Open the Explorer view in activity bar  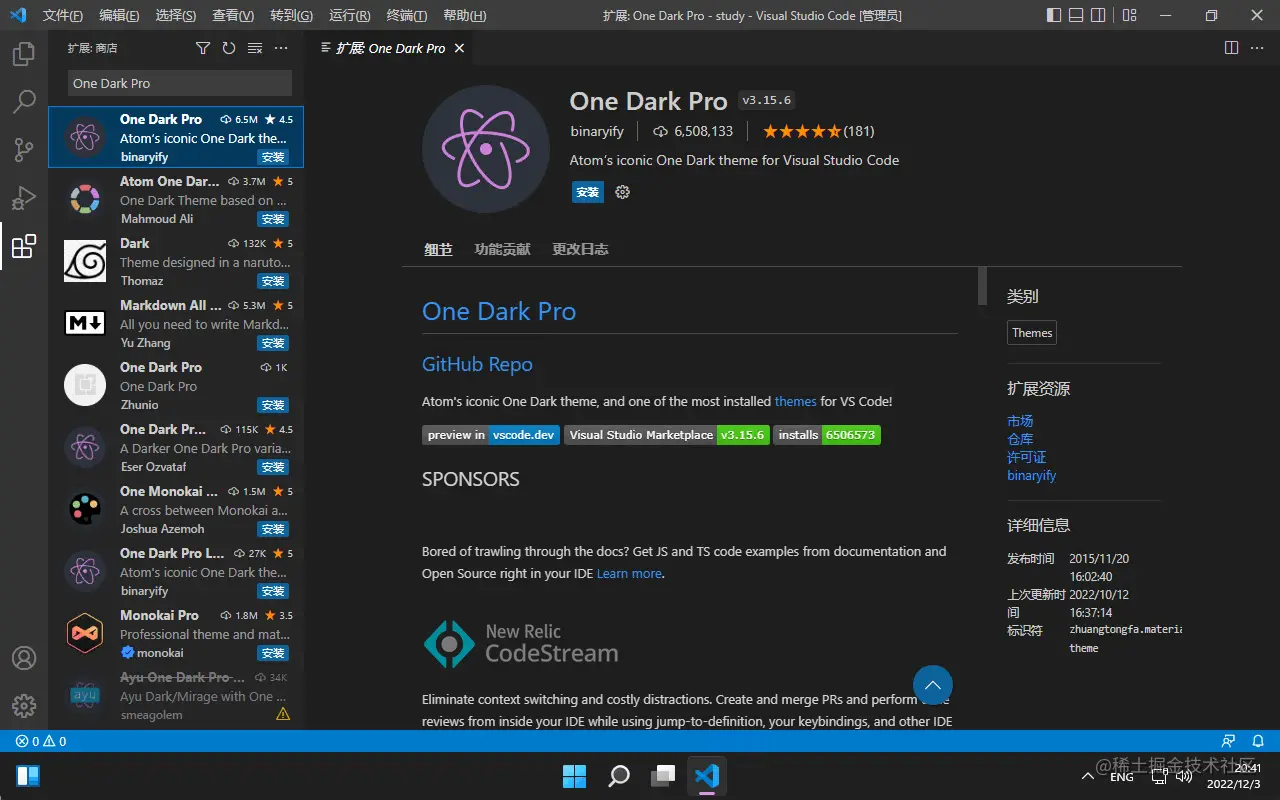point(24,54)
